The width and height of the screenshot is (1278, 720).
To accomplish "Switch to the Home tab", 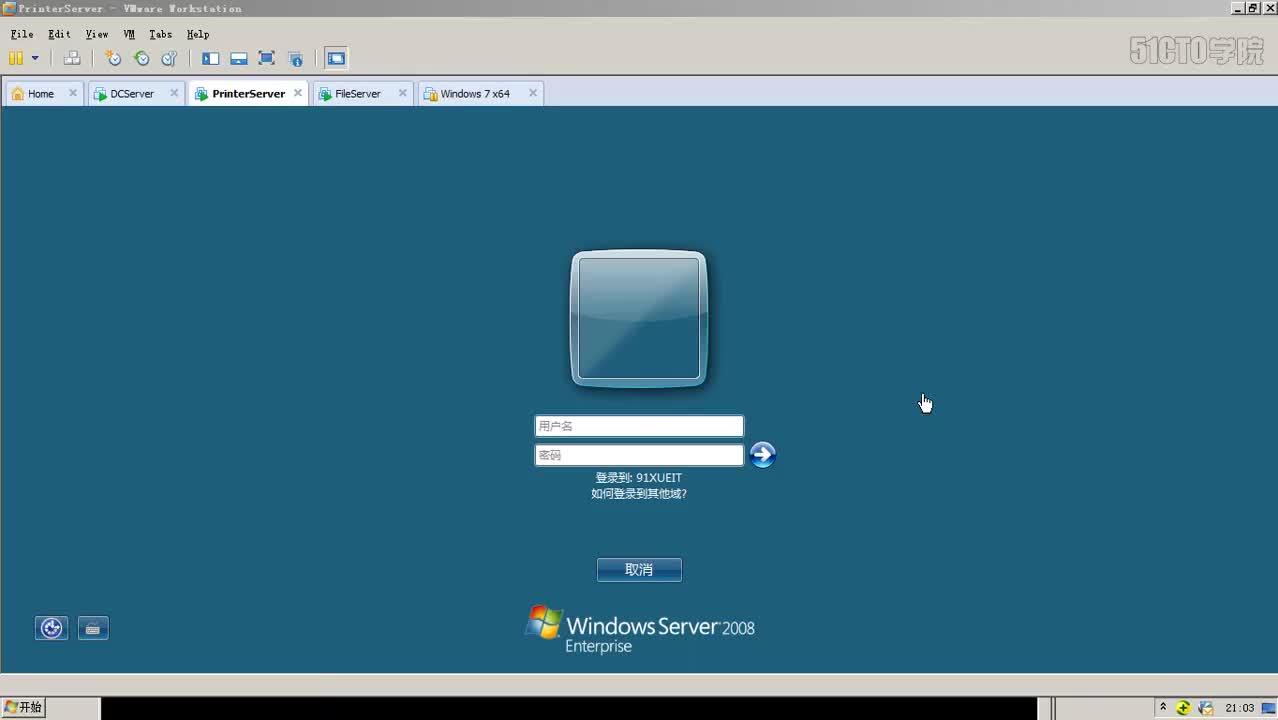I will point(41,93).
